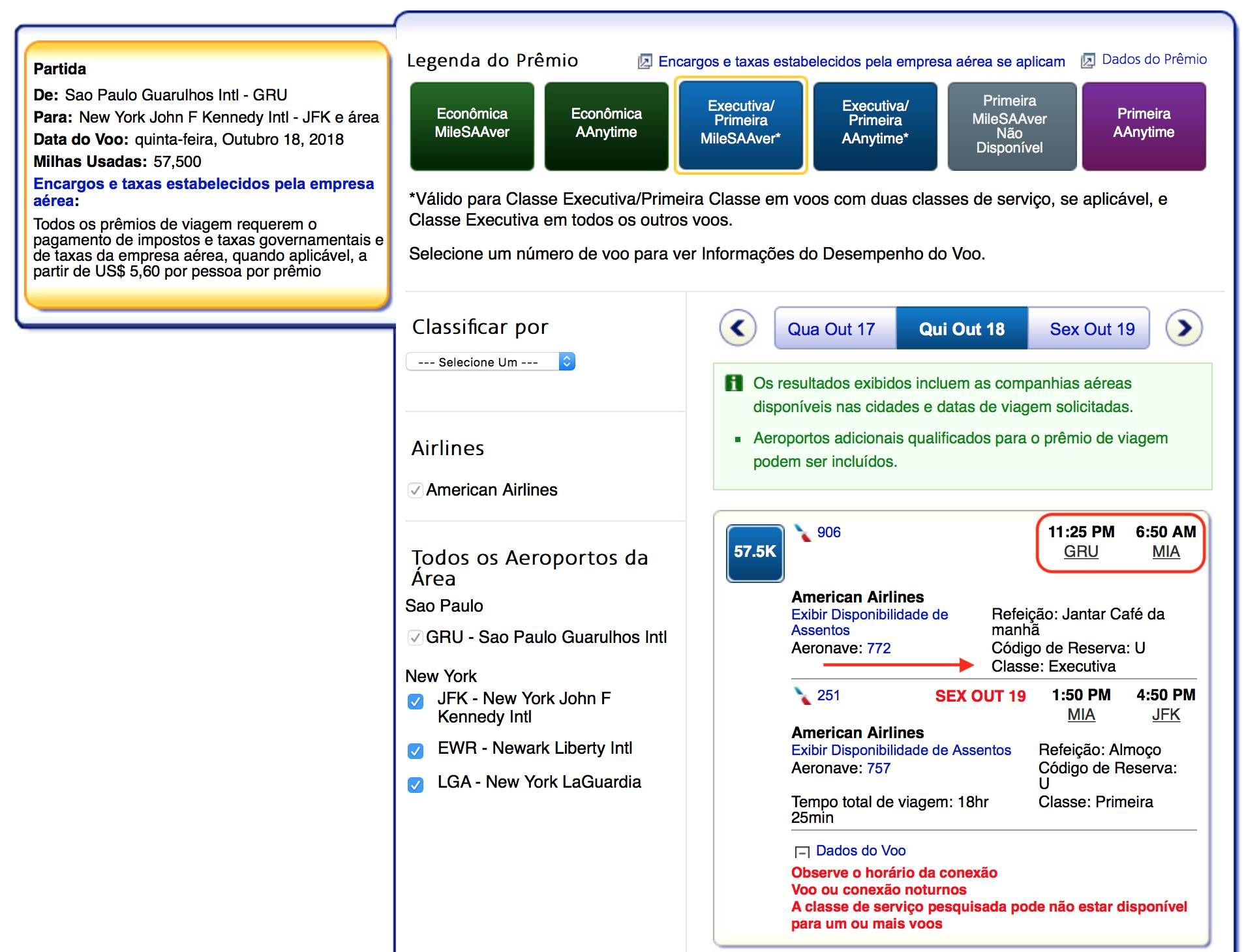Select the 57.5K award price box

pyautogui.click(x=755, y=552)
